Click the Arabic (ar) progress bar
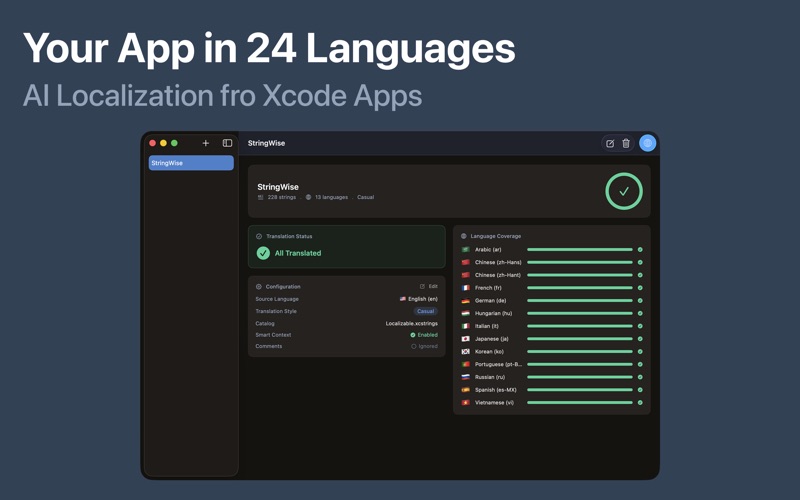Viewport: 800px width, 500px height. (580, 249)
